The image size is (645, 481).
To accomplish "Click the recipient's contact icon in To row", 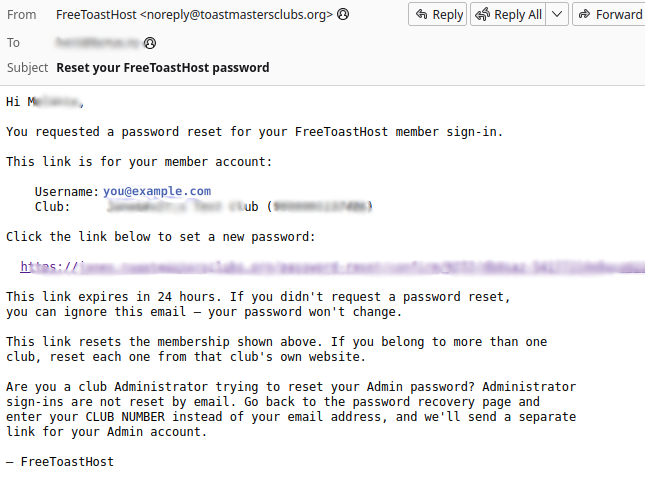I will [150, 43].
